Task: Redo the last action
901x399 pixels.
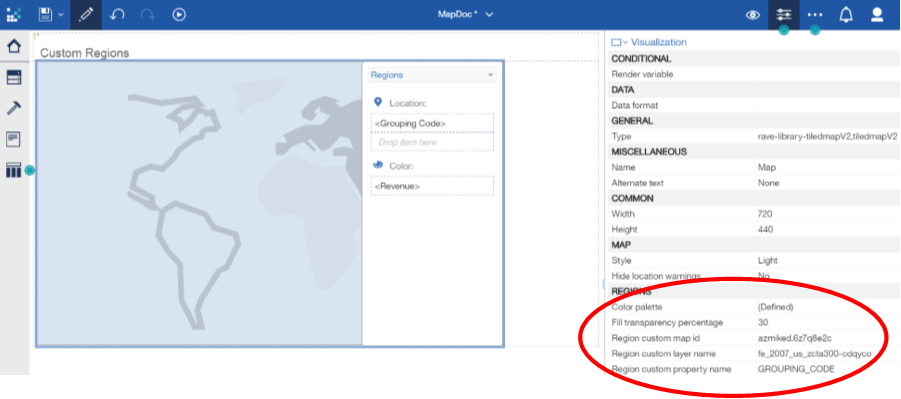Action: pyautogui.click(x=148, y=15)
